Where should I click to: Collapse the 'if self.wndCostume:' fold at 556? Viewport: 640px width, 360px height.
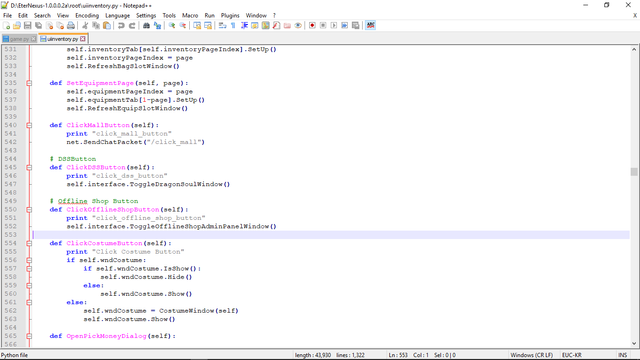click(x=29, y=260)
